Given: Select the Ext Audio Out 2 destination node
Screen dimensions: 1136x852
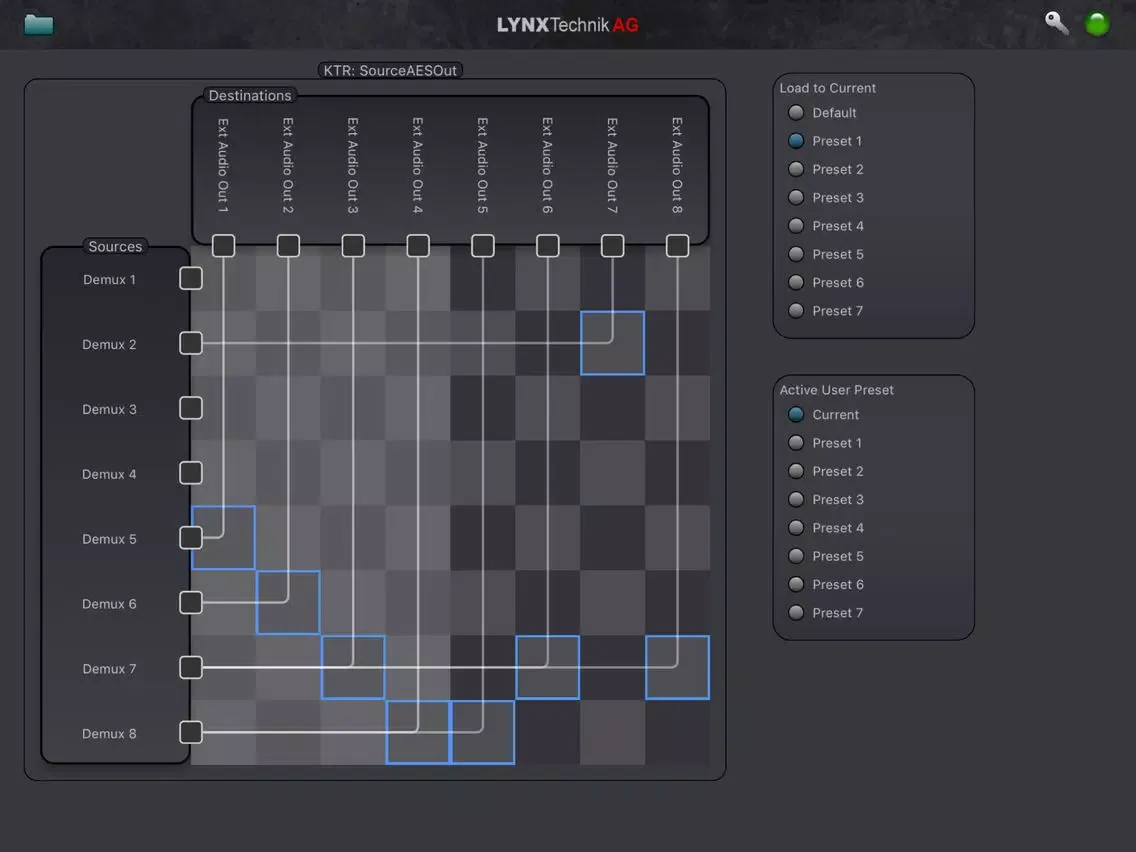Looking at the screenshot, I should point(288,246).
